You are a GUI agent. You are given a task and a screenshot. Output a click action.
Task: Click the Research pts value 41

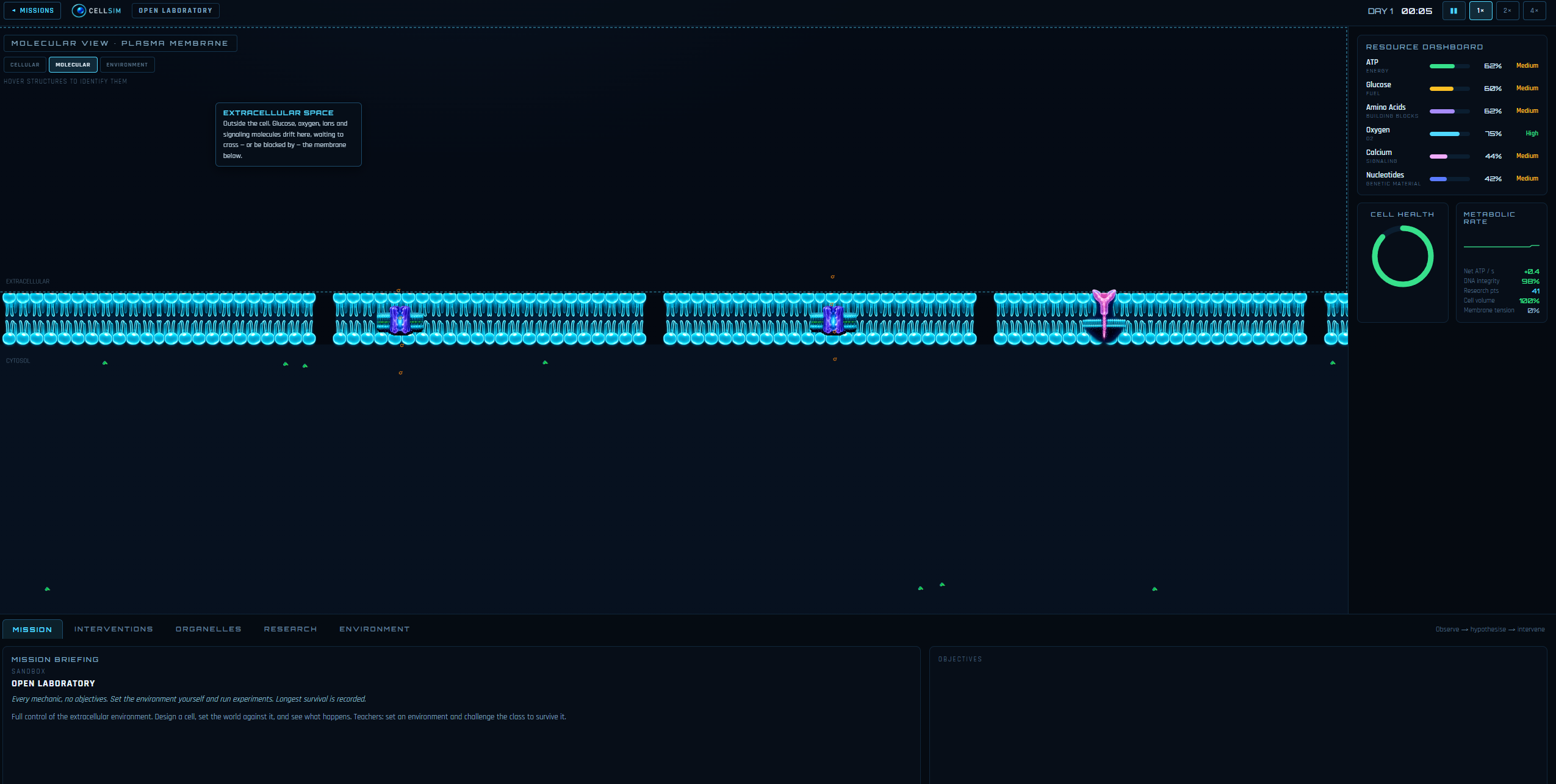(1535, 291)
